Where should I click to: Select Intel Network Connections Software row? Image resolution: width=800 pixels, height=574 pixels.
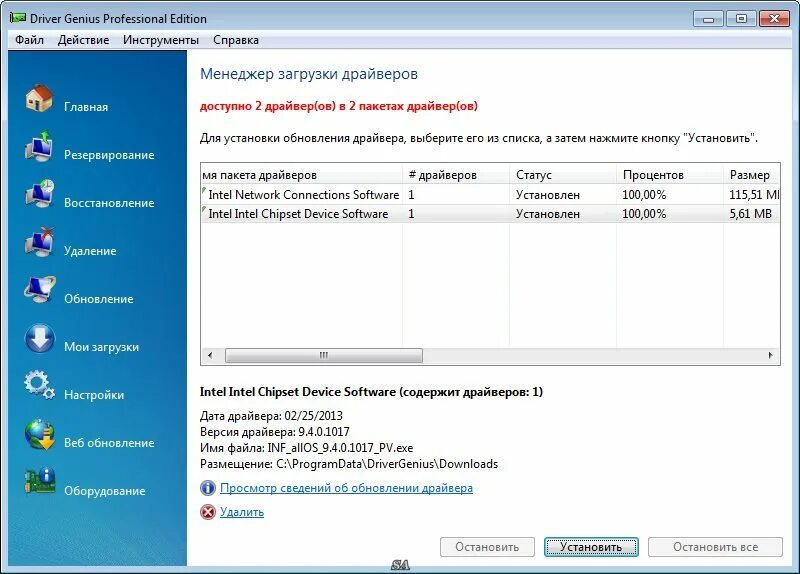pos(490,194)
